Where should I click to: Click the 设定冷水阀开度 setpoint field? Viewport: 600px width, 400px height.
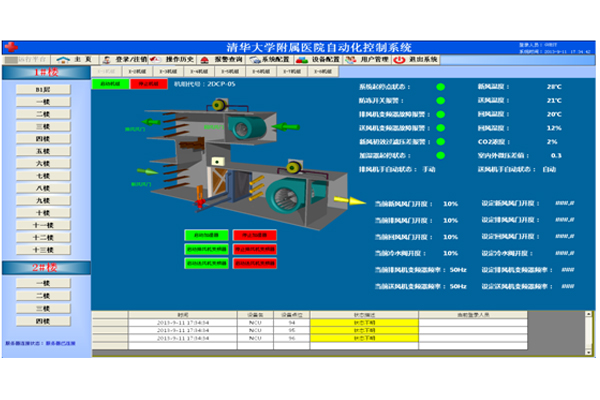(565, 253)
